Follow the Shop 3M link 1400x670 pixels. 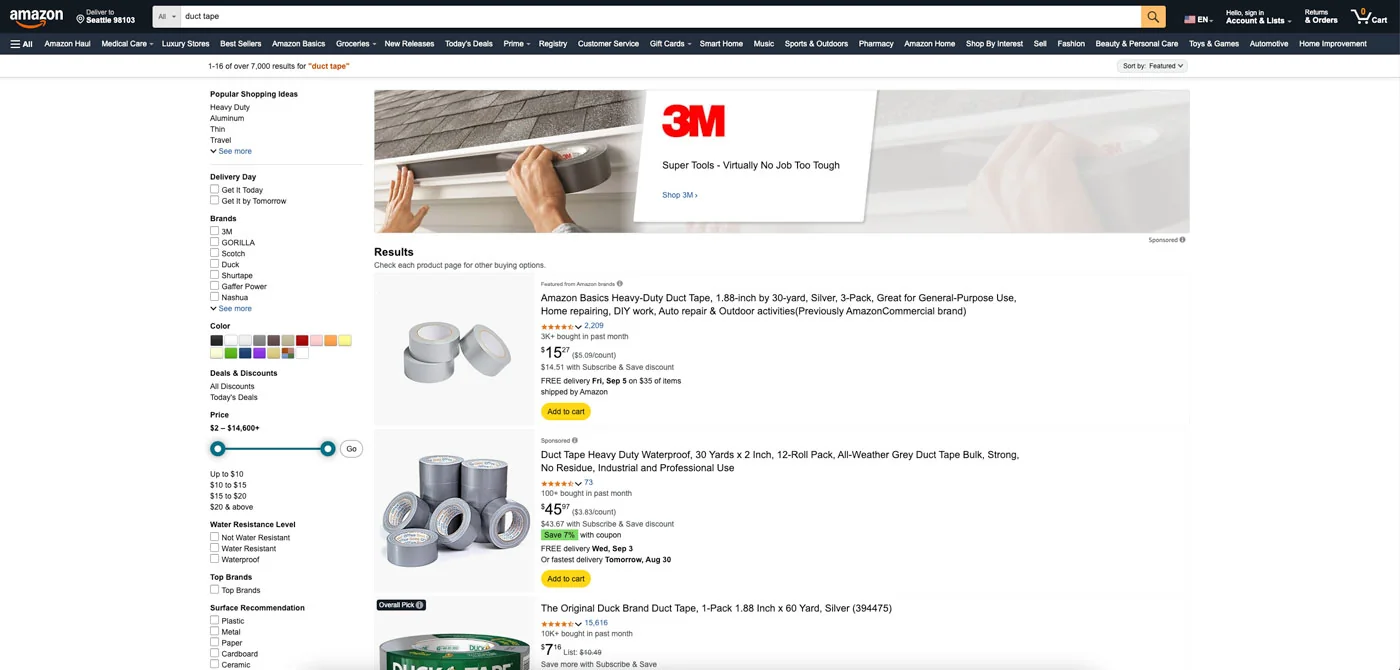680,195
